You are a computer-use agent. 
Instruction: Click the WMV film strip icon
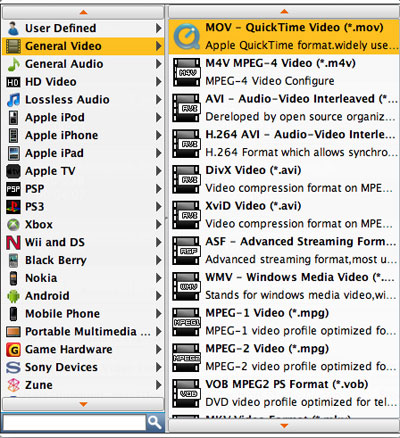(186, 286)
